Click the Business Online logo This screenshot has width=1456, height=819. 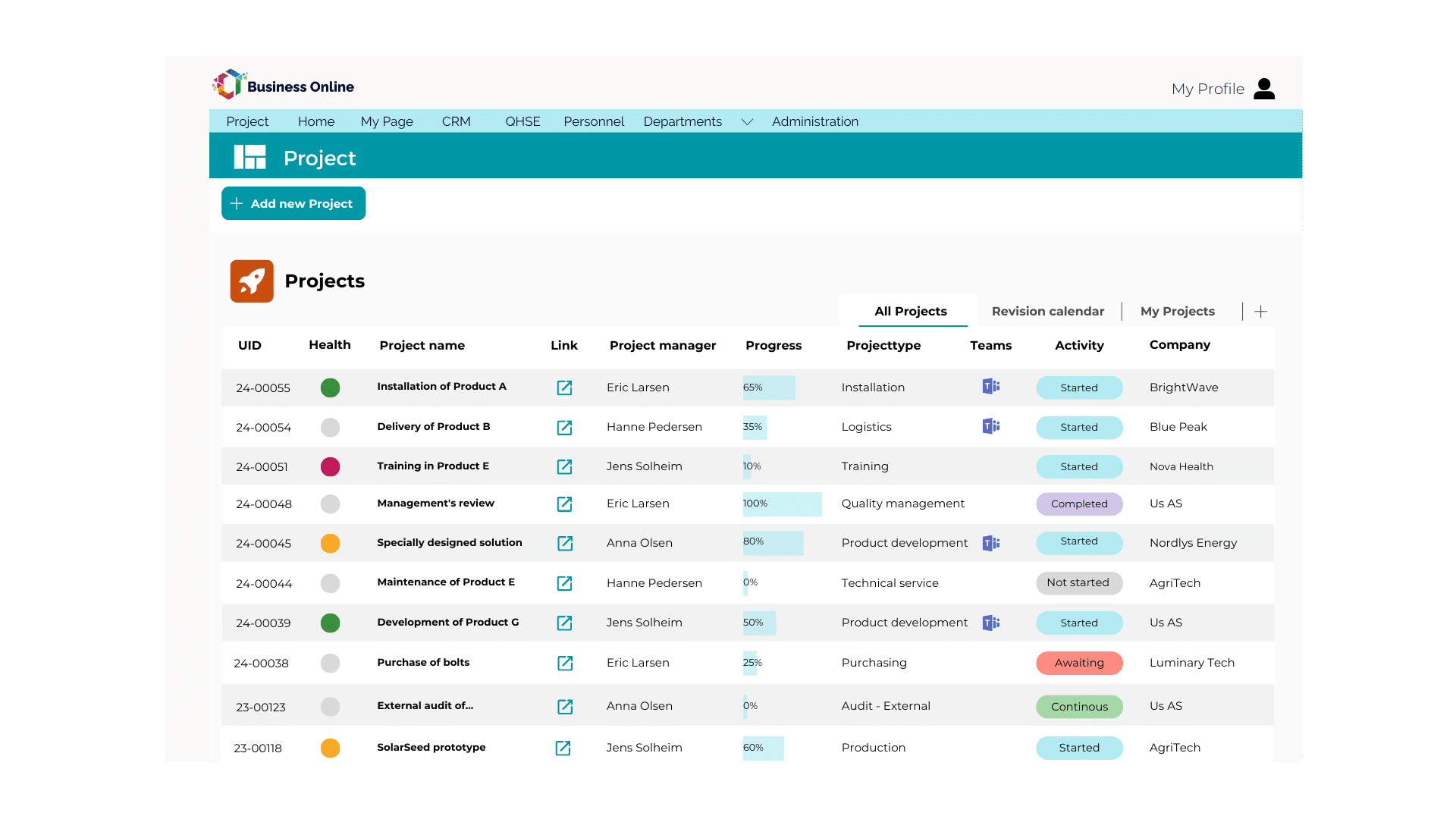tap(284, 85)
